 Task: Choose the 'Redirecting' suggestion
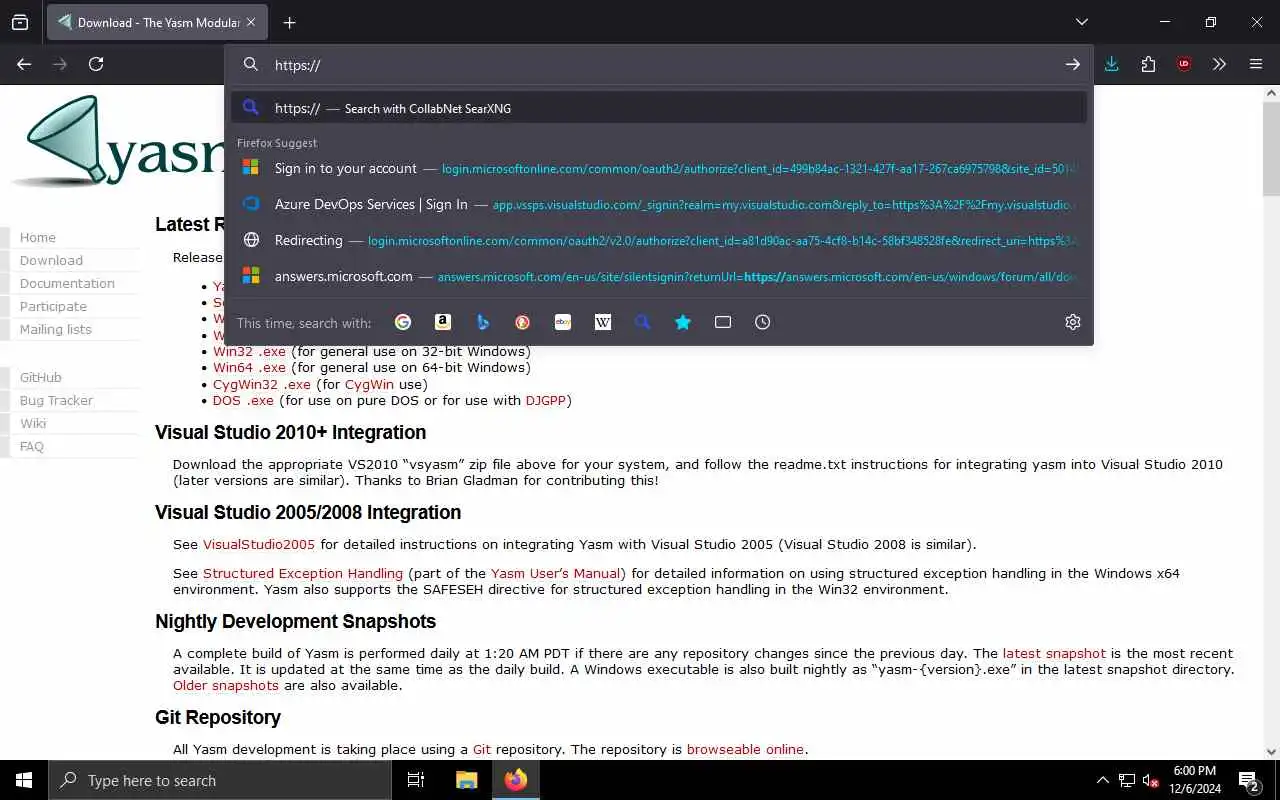[659, 240]
